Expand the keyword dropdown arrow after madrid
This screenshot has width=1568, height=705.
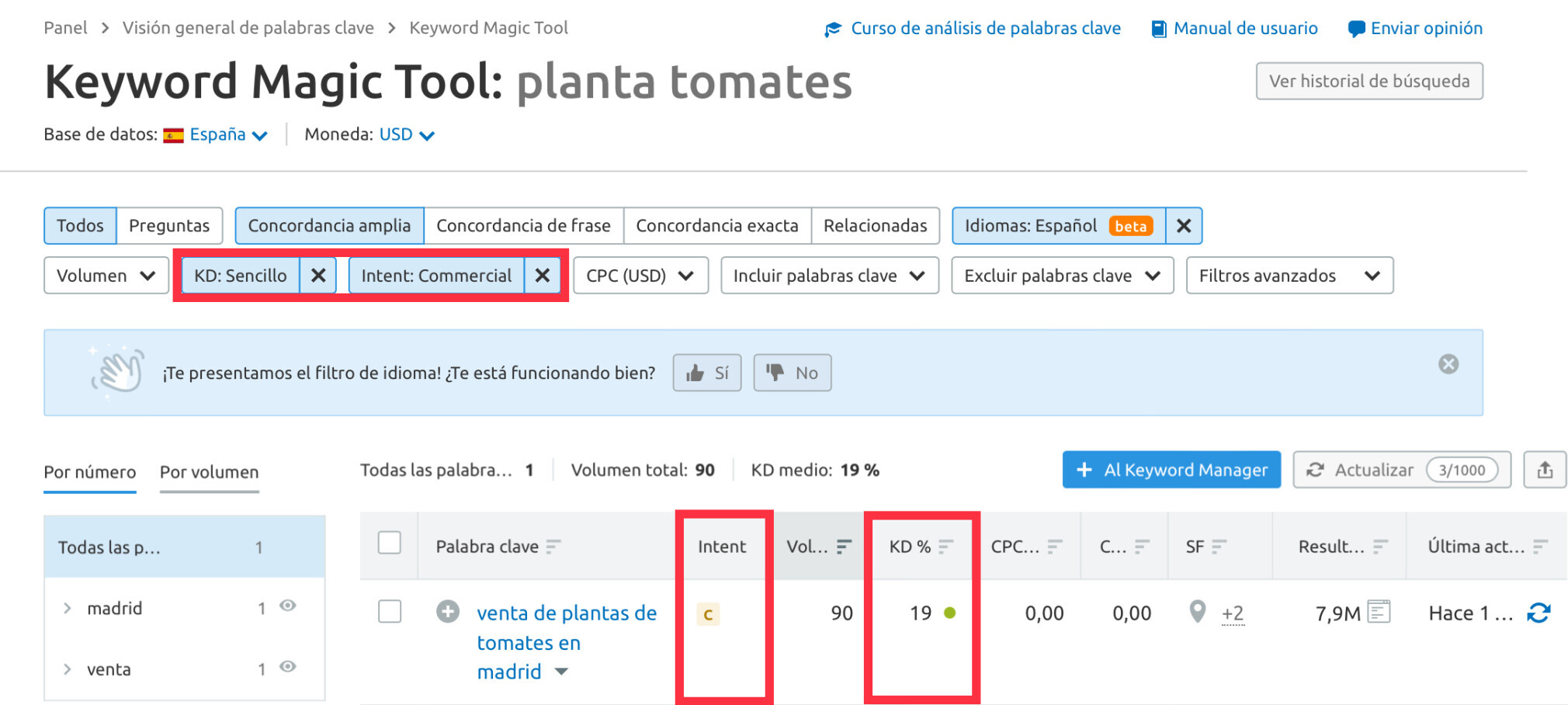tap(562, 672)
